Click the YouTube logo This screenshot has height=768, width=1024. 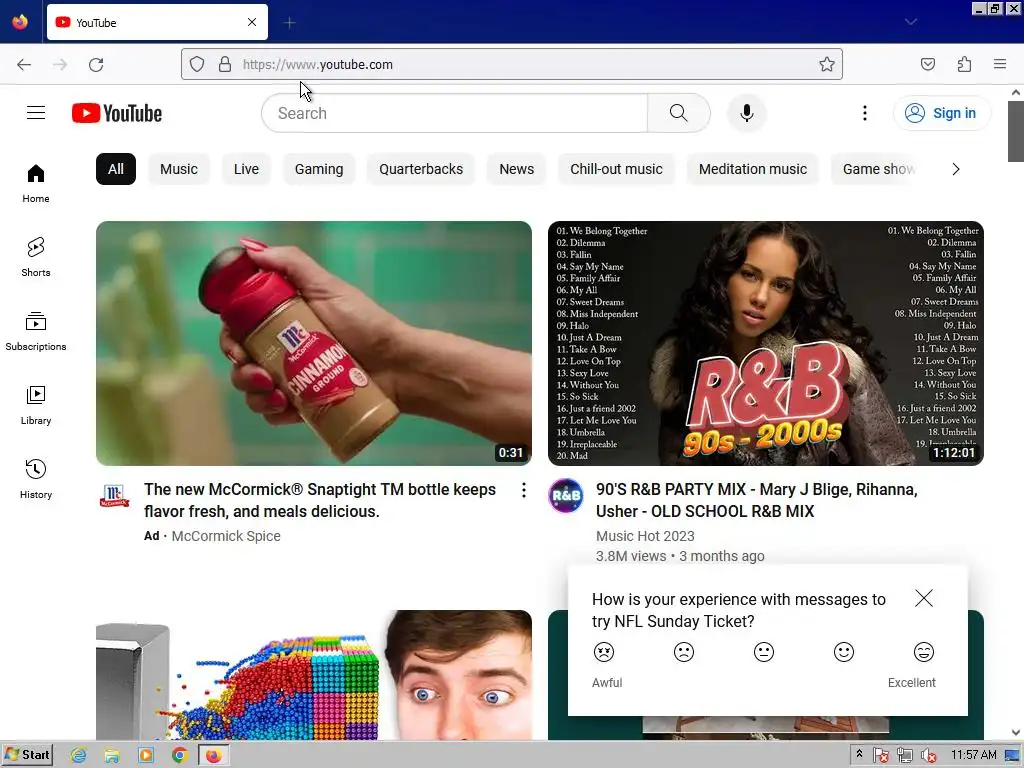click(117, 113)
